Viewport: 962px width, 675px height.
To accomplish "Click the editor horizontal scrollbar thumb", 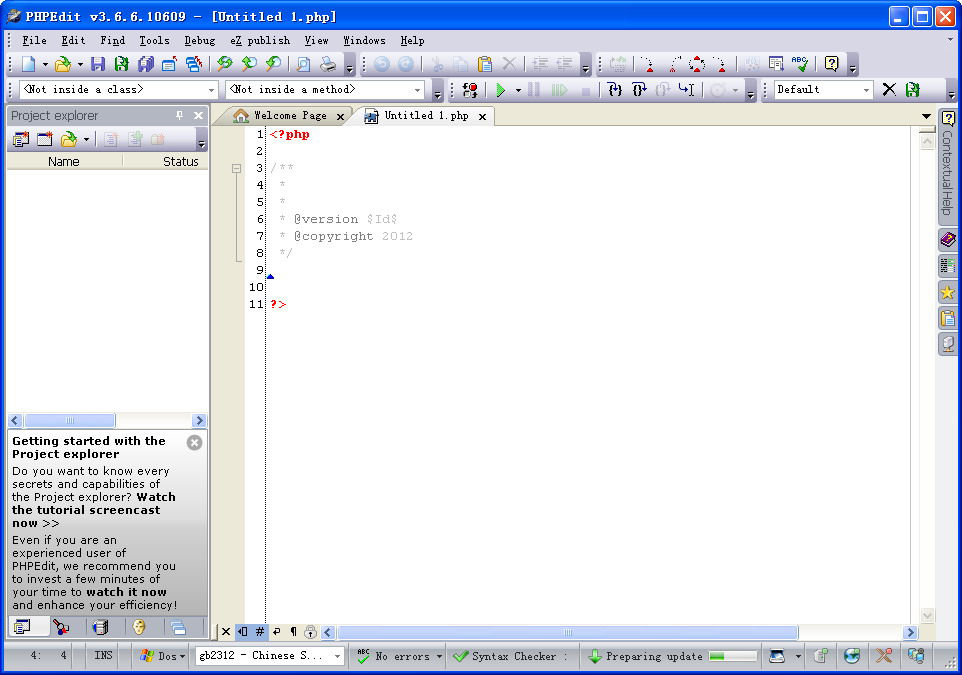I will (x=568, y=632).
